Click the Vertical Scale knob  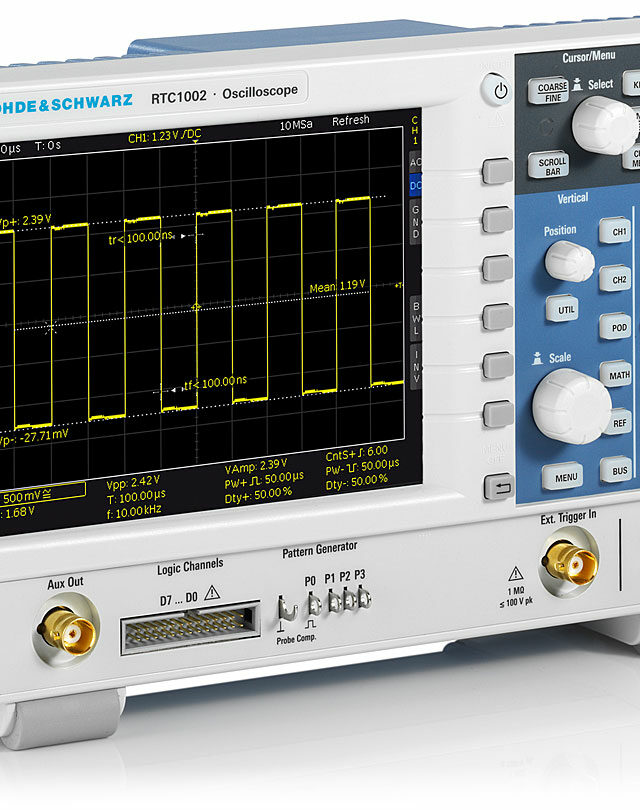tap(571, 404)
